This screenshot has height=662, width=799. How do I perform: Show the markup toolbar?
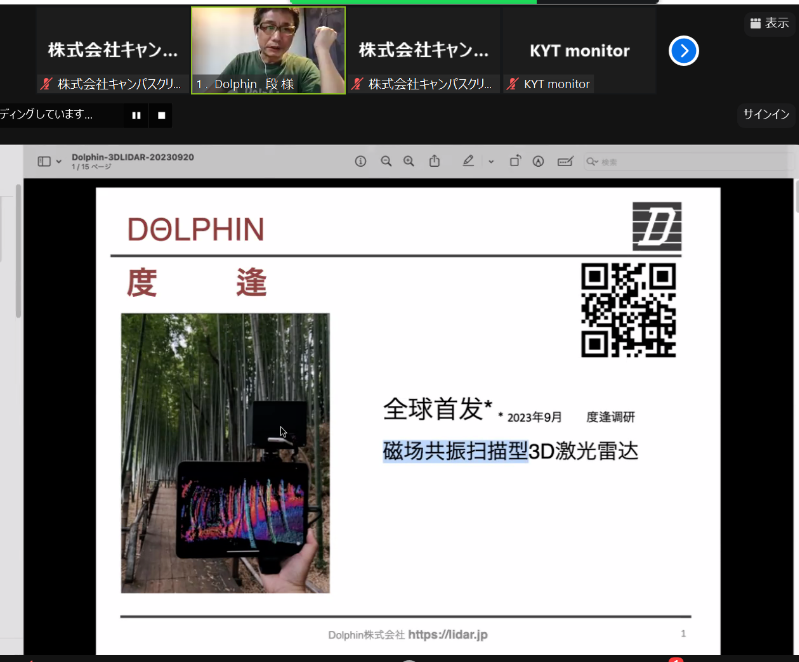click(x=538, y=161)
